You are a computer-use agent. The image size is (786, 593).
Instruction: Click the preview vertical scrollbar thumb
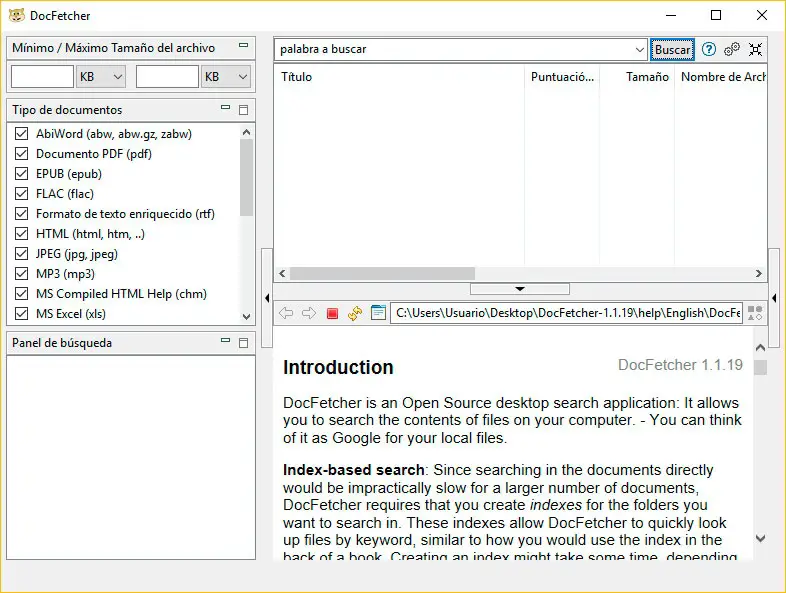tap(760, 367)
